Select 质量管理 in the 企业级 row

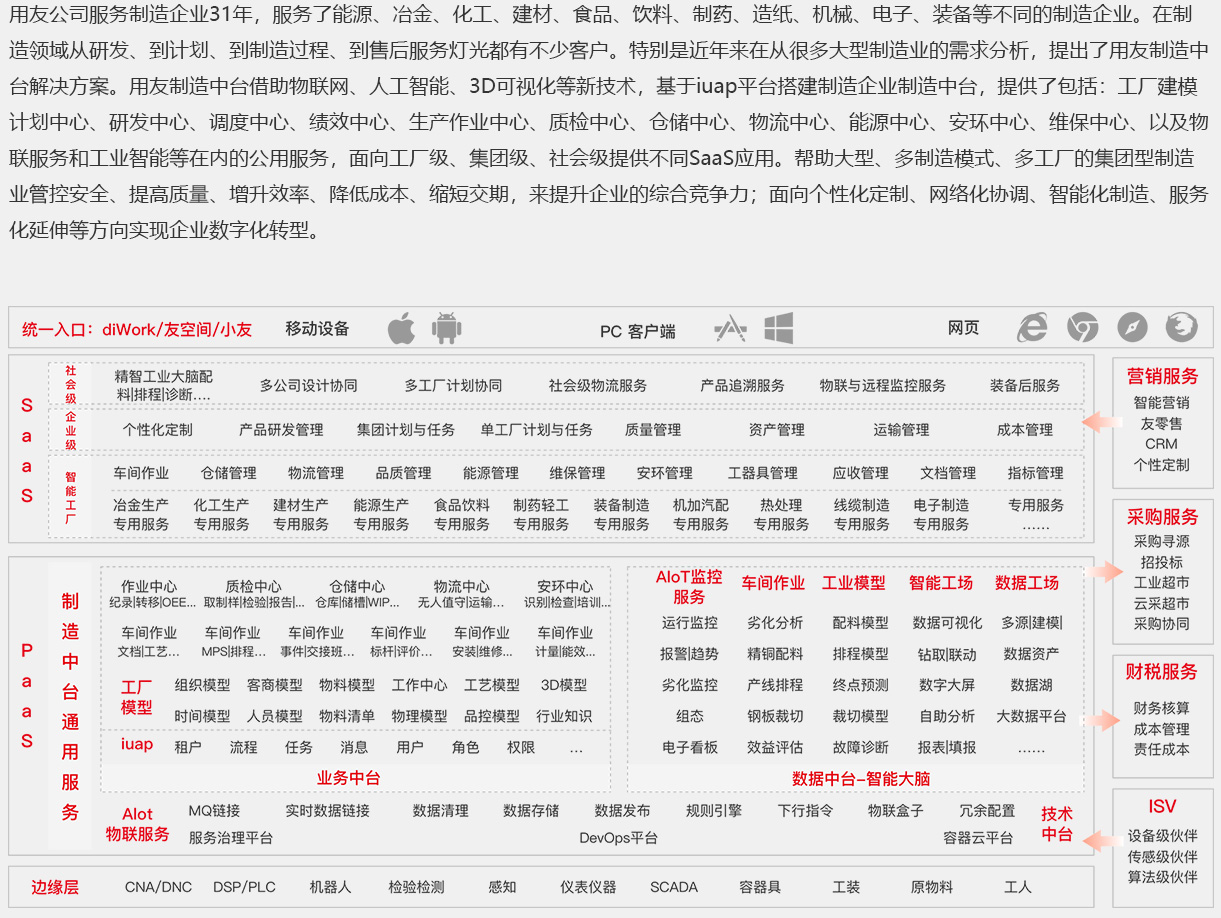pyautogui.click(x=652, y=430)
